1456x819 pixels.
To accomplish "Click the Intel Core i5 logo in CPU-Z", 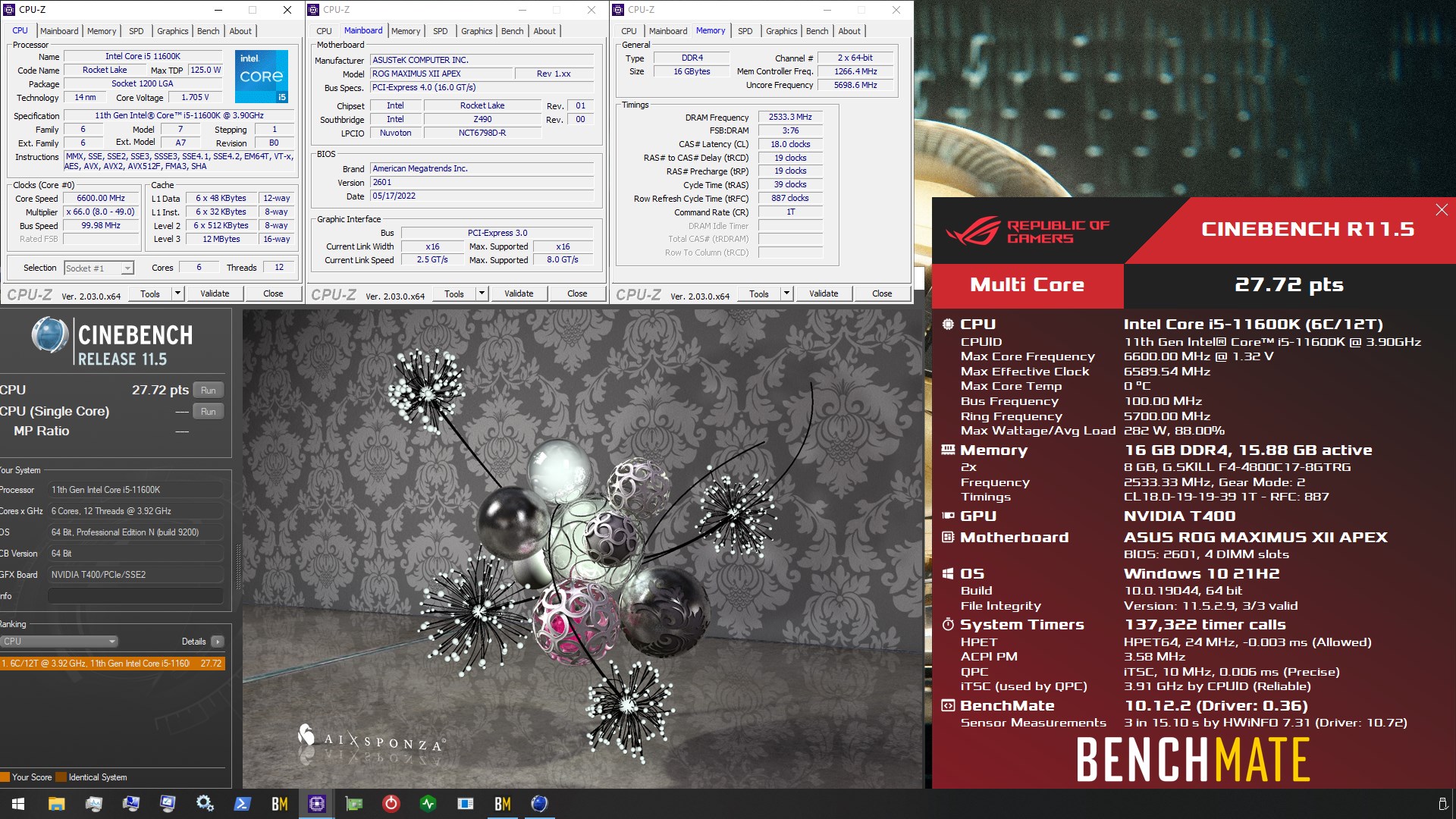I will coord(262,76).
